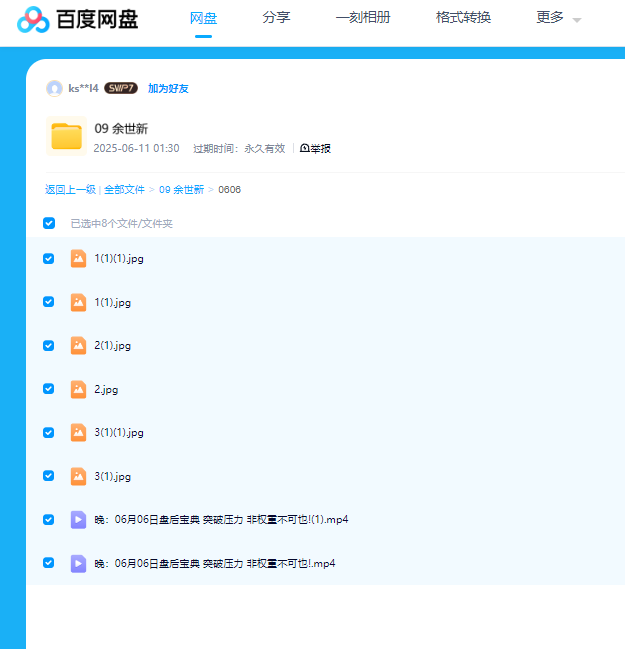
Task: Click the SVIP7 membership badge
Action: pos(121,88)
